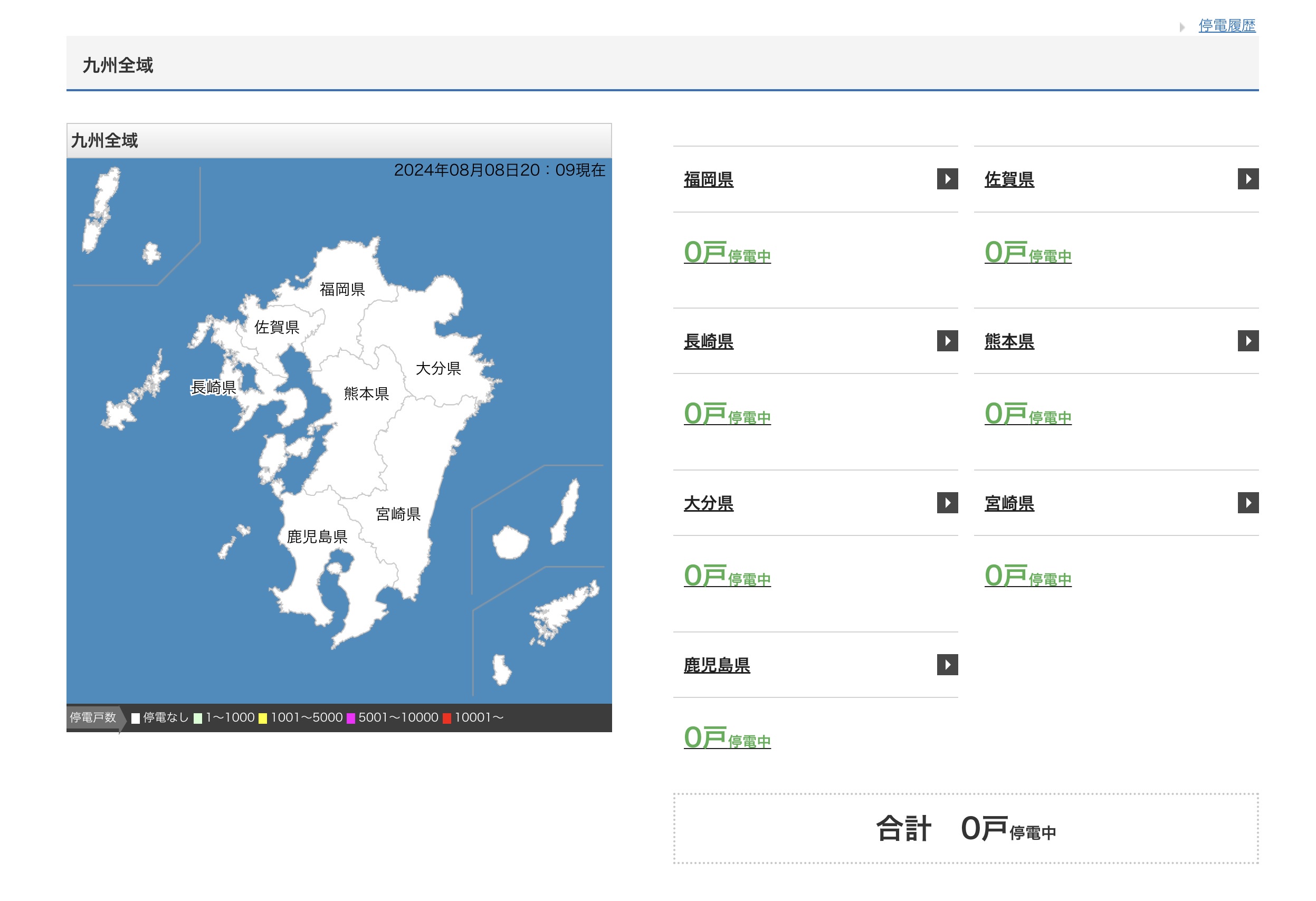Click the magenta 5001~10000 legend swatch
Image resolution: width=1316 pixels, height=901 pixels.
pos(350,718)
